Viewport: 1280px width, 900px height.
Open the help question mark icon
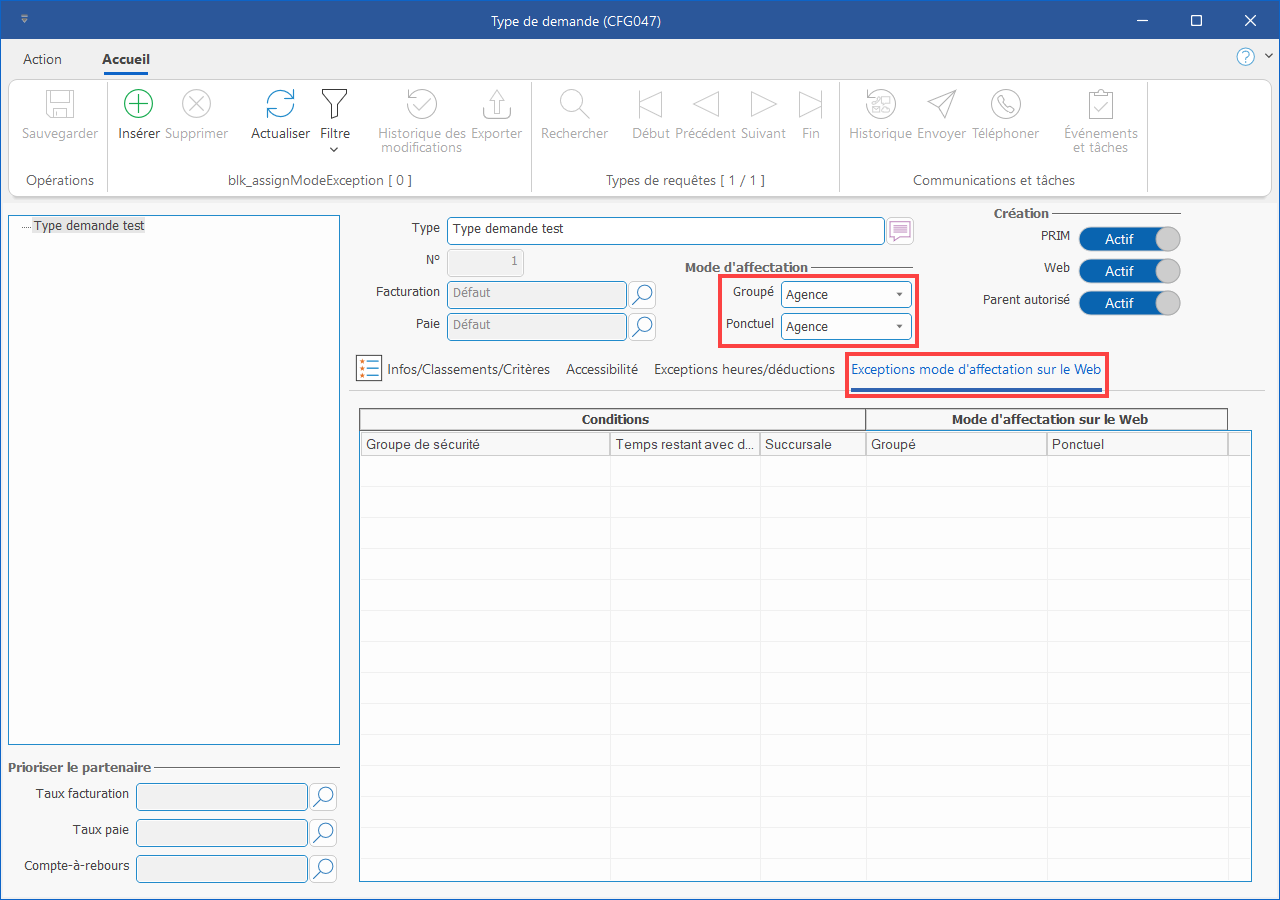[x=1245, y=57]
